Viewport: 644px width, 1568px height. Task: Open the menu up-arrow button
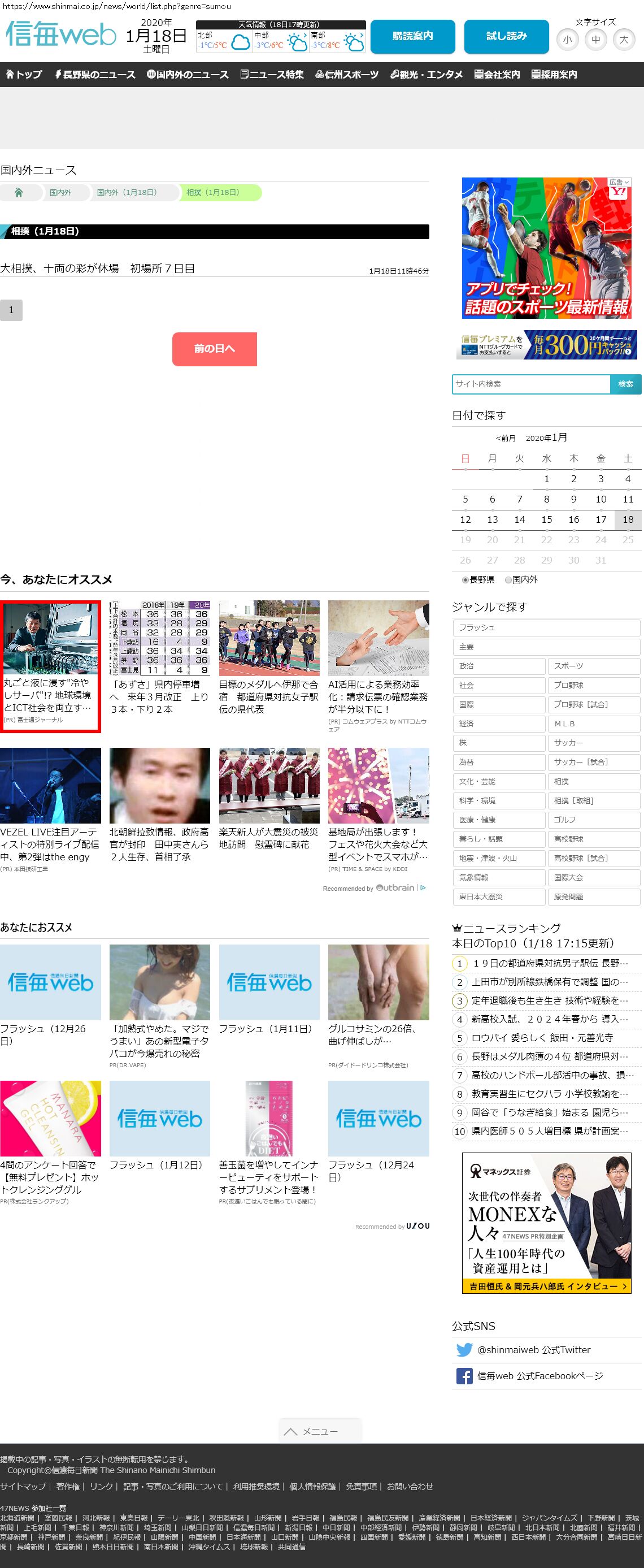pos(320,1431)
